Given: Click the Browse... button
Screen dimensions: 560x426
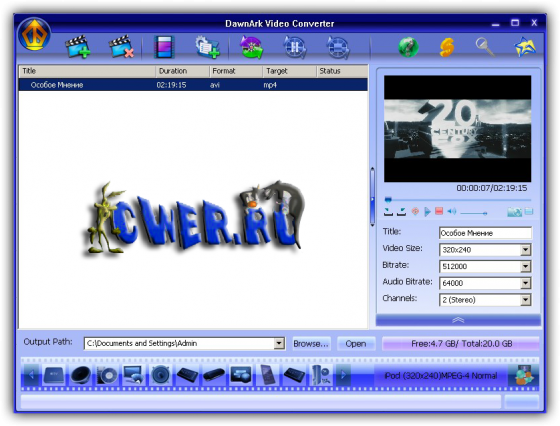Looking at the screenshot, I should [311, 344].
